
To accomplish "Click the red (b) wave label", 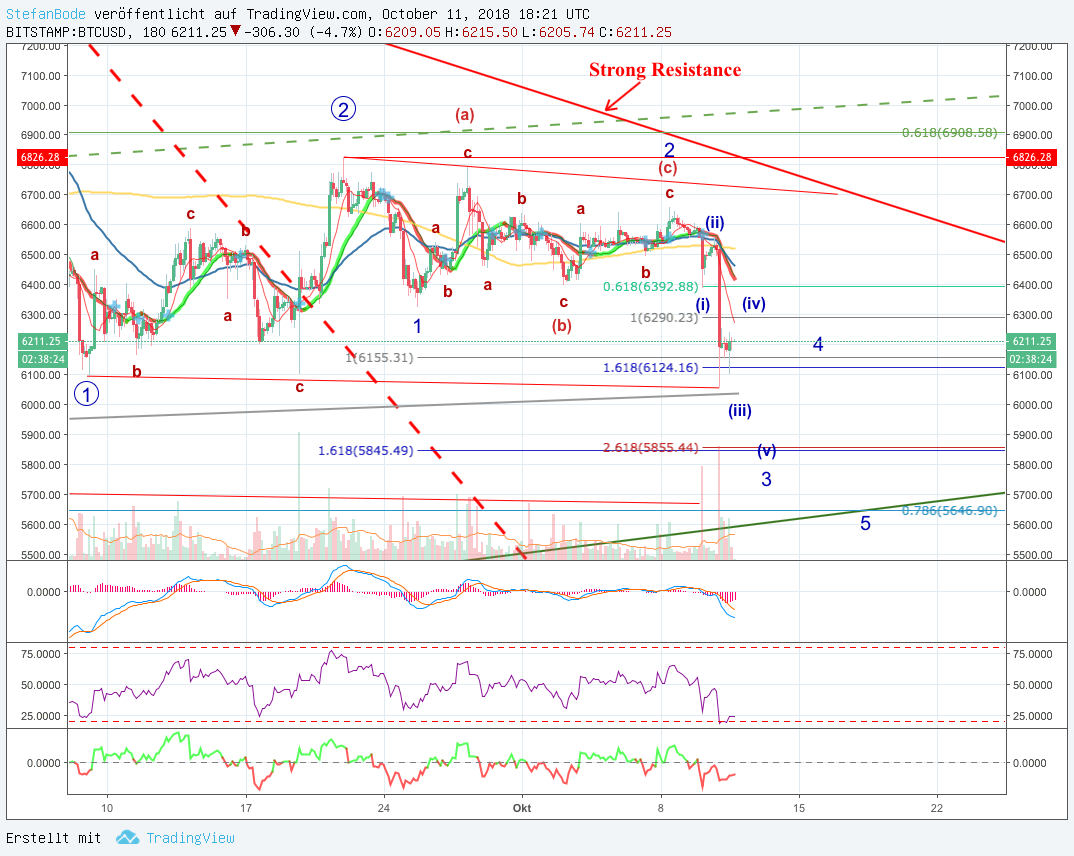I will [562, 325].
